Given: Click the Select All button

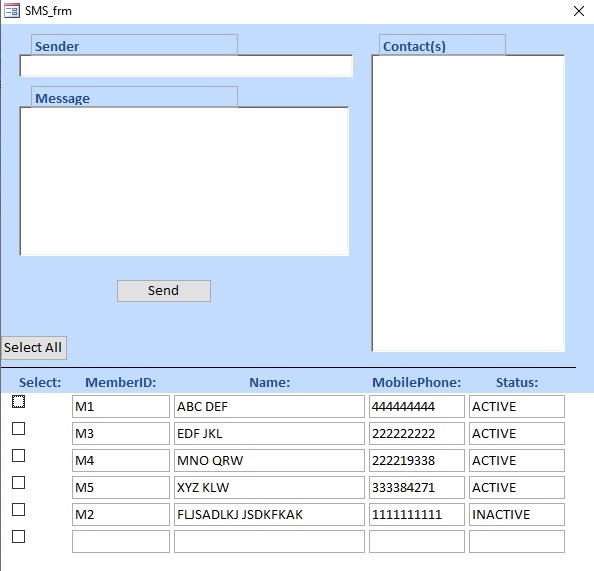Looking at the screenshot, I should (34, 347).
